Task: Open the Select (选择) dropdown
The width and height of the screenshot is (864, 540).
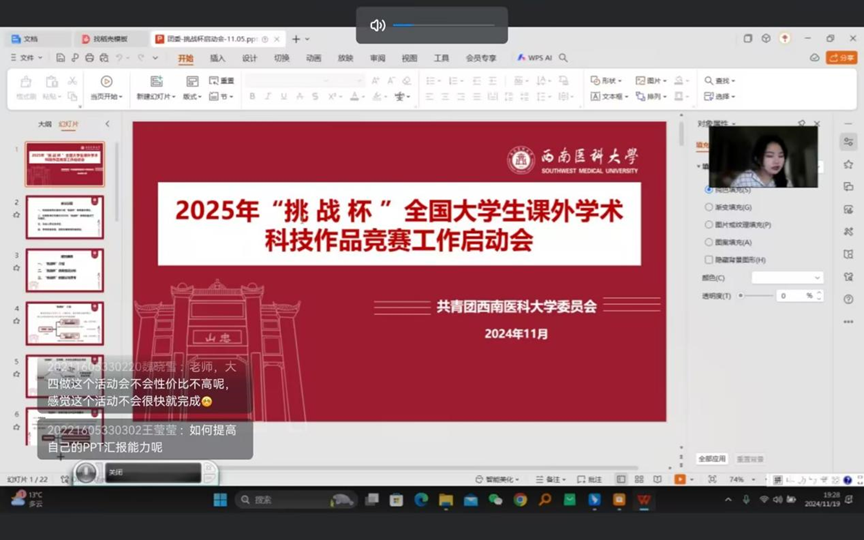Action: [720, 96]
